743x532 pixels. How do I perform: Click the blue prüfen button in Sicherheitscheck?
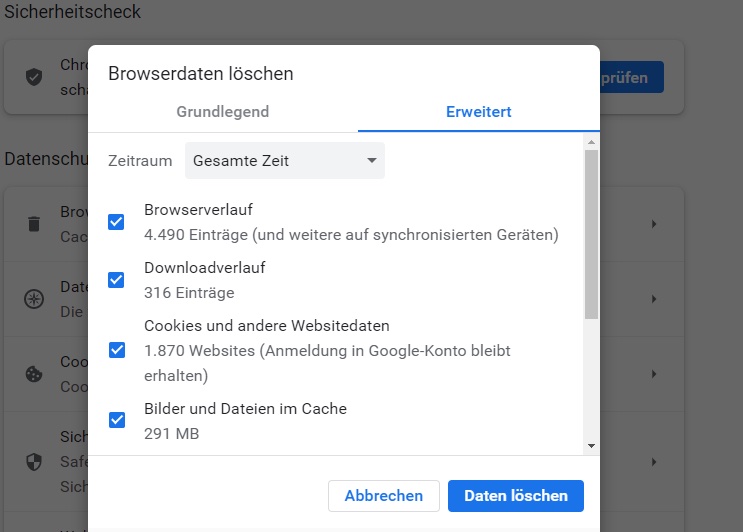coord(630,77)
